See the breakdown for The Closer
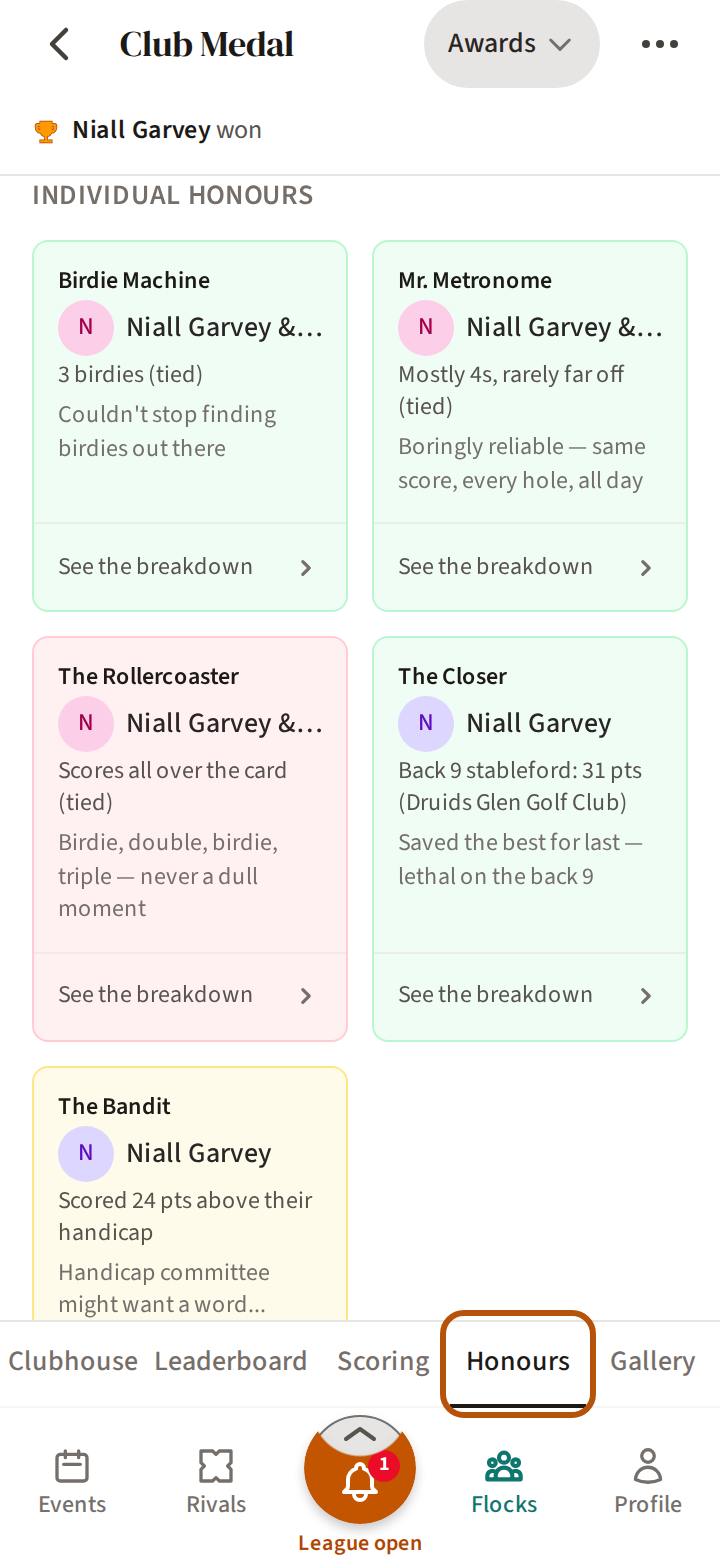The height and width of the screenshot is (1560, 720). (530, 995)
